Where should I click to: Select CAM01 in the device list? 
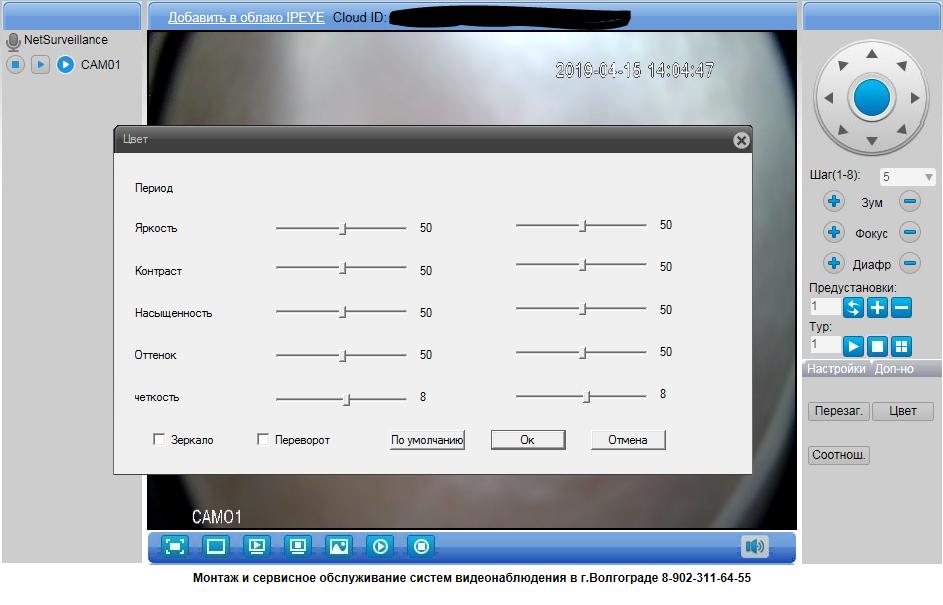pos(100,65)
